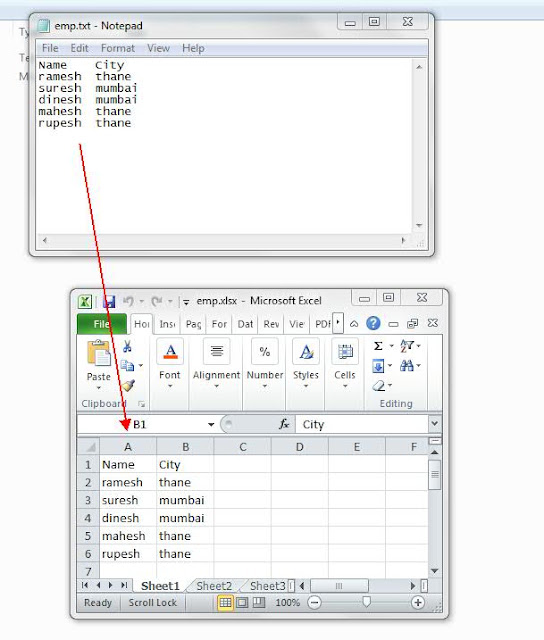Image resolution: width=544 pixels, height=640 pixels.
Task: Select cell B4 containing mumbai
Action: click(x=185, y=518)
